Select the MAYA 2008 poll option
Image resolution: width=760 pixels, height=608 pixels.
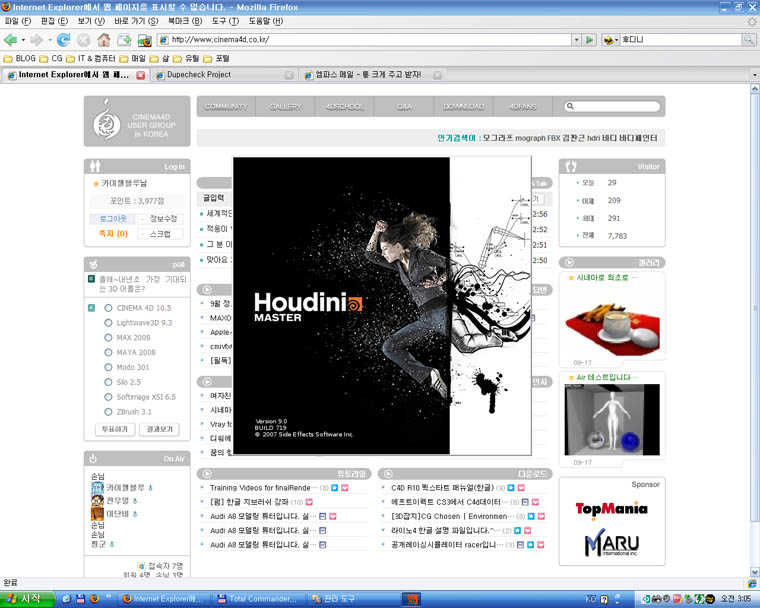[108, 352]
